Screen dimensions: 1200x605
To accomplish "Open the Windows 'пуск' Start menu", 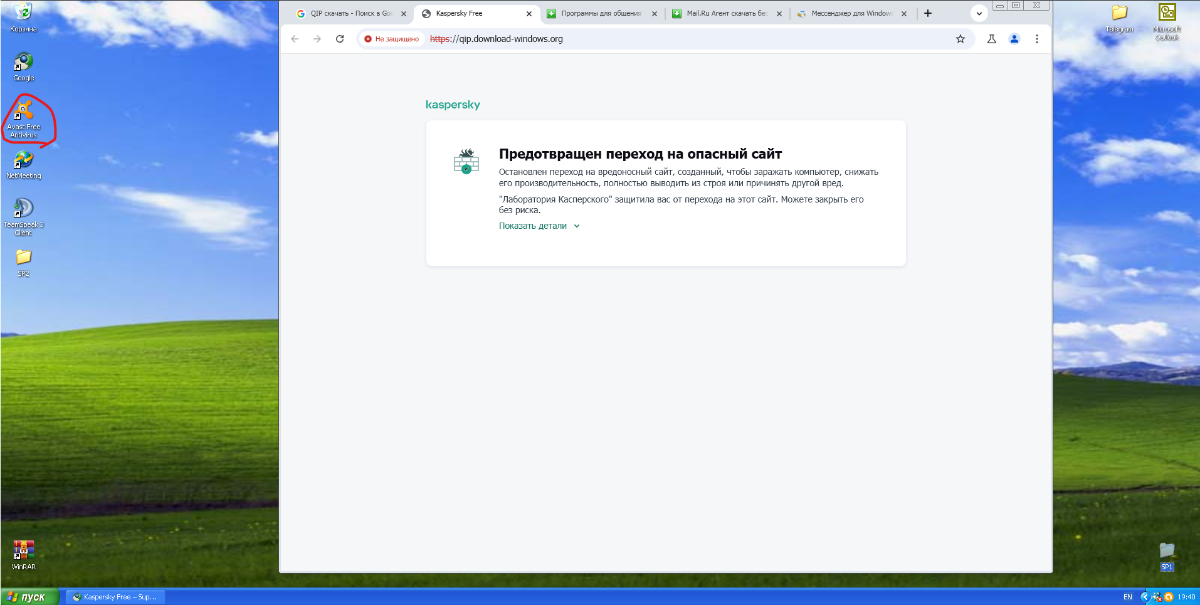I will pos(30,596).
